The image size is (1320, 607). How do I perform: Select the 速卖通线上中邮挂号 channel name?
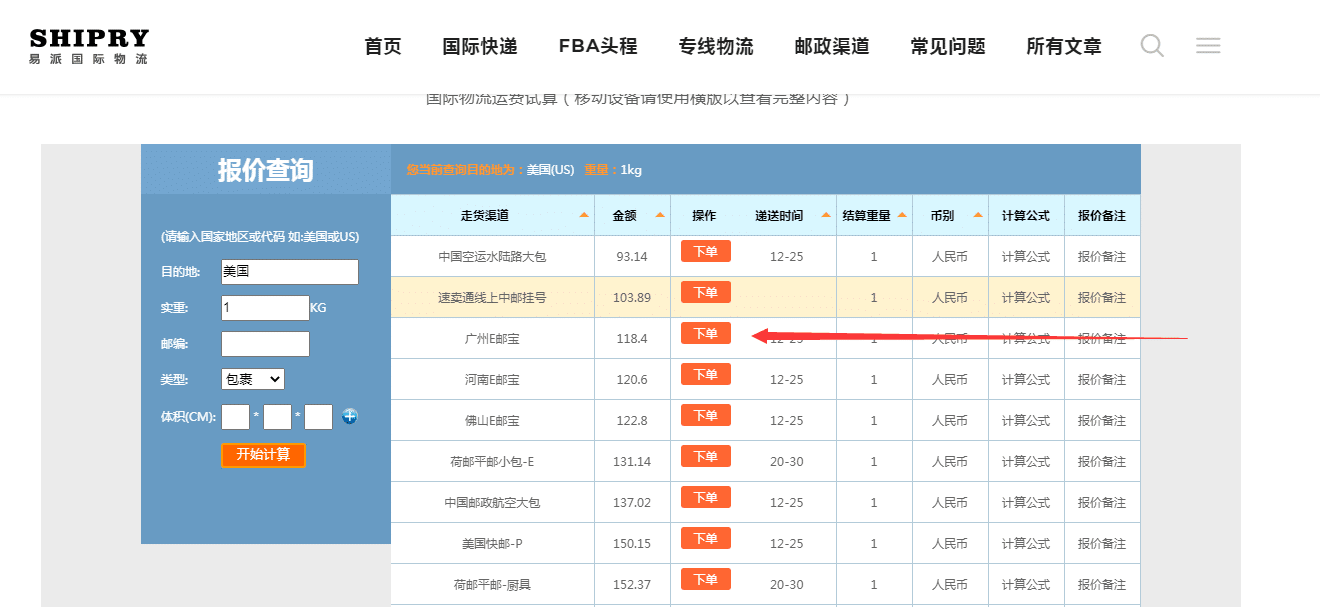click(492, 298)
